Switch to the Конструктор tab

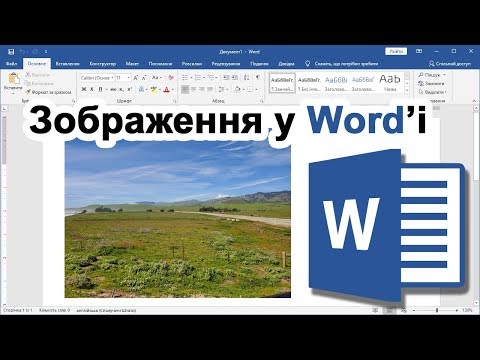(x=103, y=64)
